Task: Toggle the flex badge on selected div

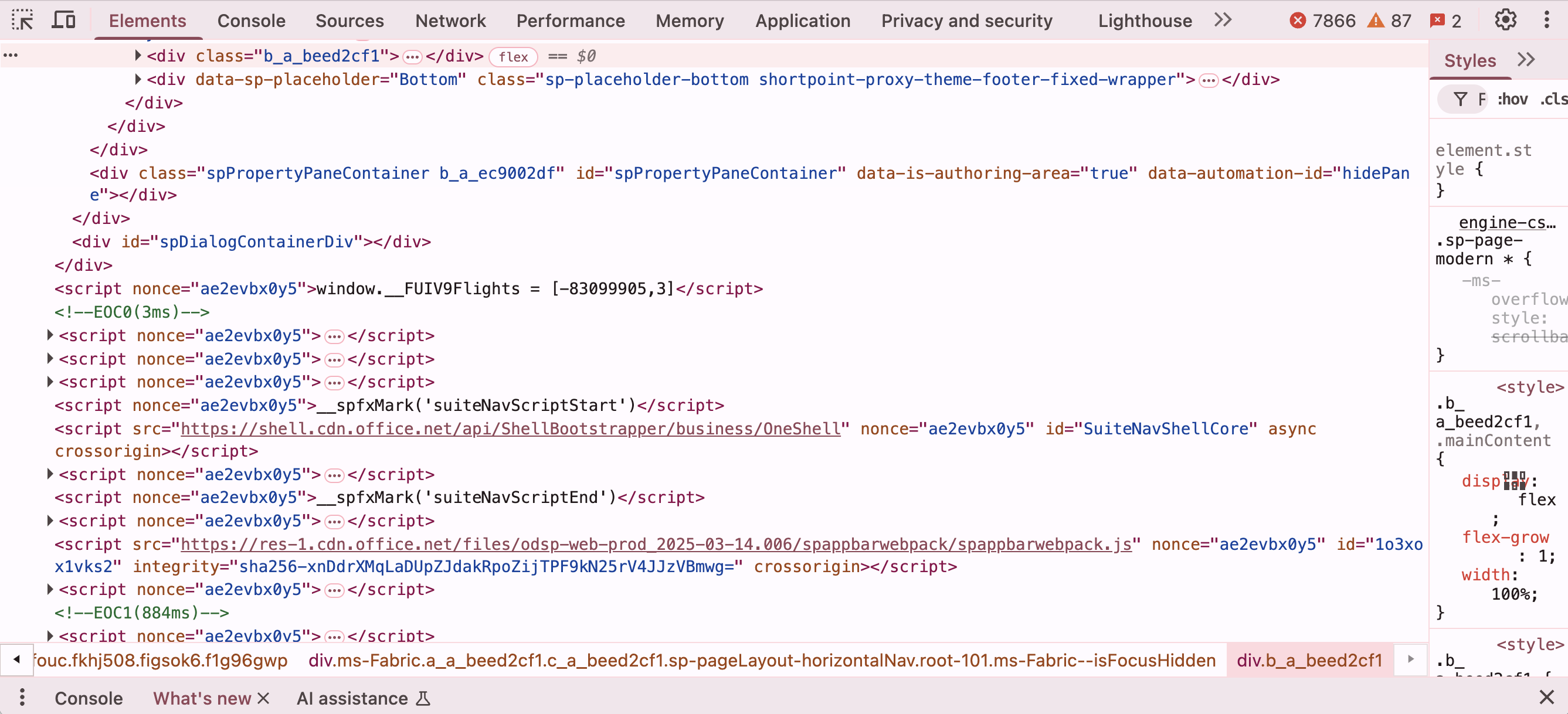Action: (513, 57)
